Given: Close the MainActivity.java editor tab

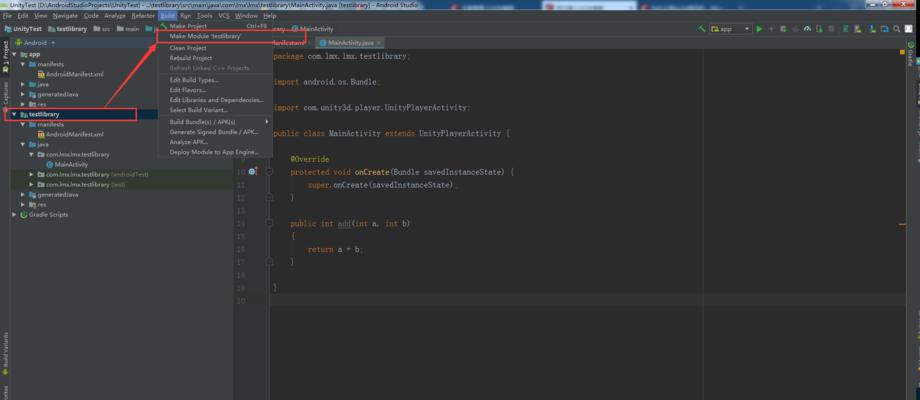Looking at the screenshot, I should click(x=379, y=43).
